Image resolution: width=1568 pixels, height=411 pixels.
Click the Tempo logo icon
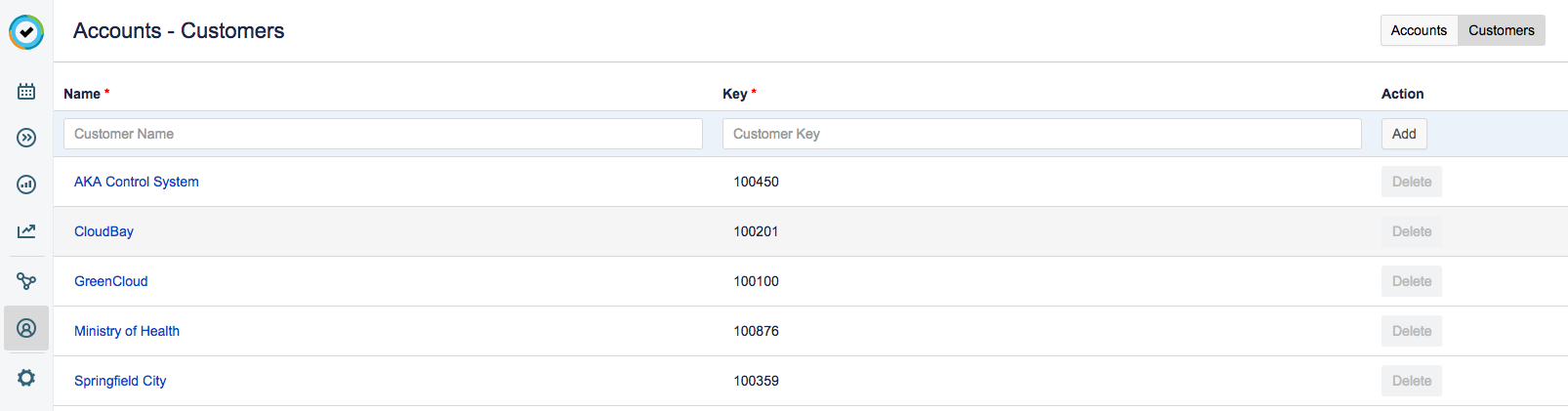pos(26,32)
